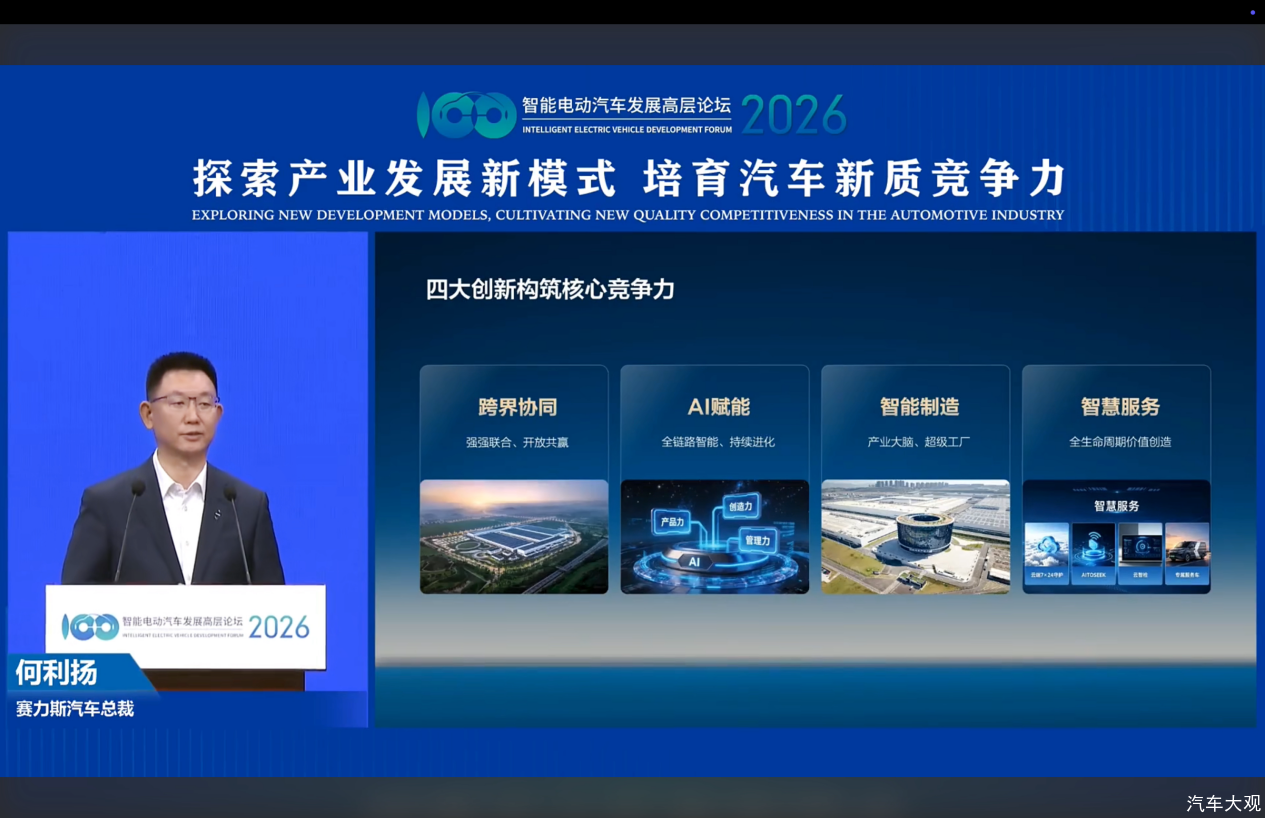The height and width of the screenshot is (818, 1265).
Task: Click the 专属服务车 van icon
Action: [1187, 548]
